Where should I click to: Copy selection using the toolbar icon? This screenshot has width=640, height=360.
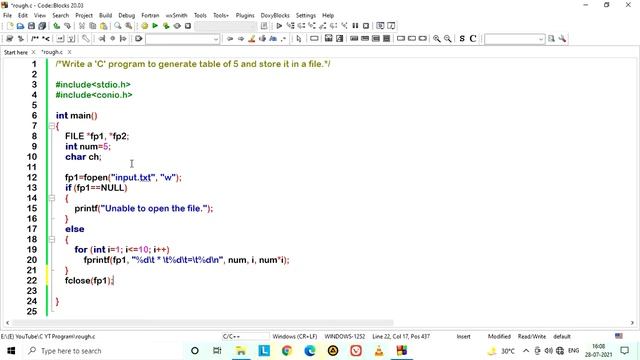93,26
